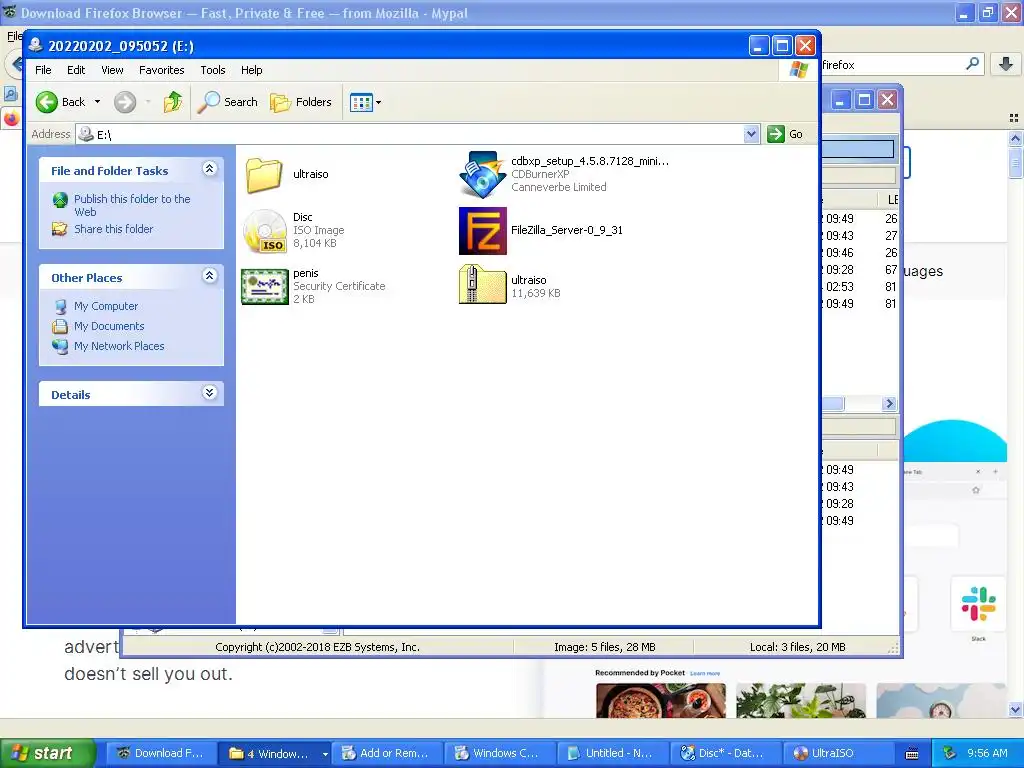Click the keyboard tray icon
The image size is (1024, 768).
coord(912,754)
